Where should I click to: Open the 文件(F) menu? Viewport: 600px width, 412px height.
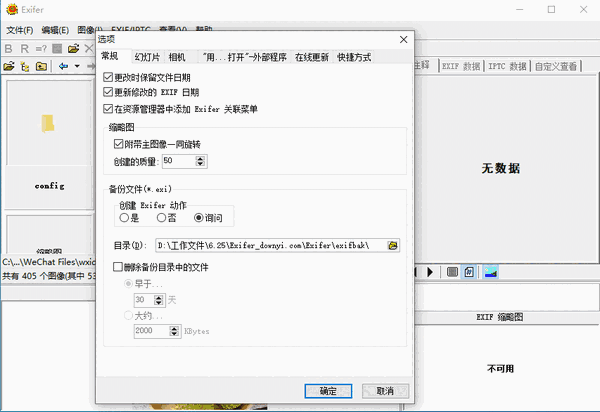(x=20, y=30)
